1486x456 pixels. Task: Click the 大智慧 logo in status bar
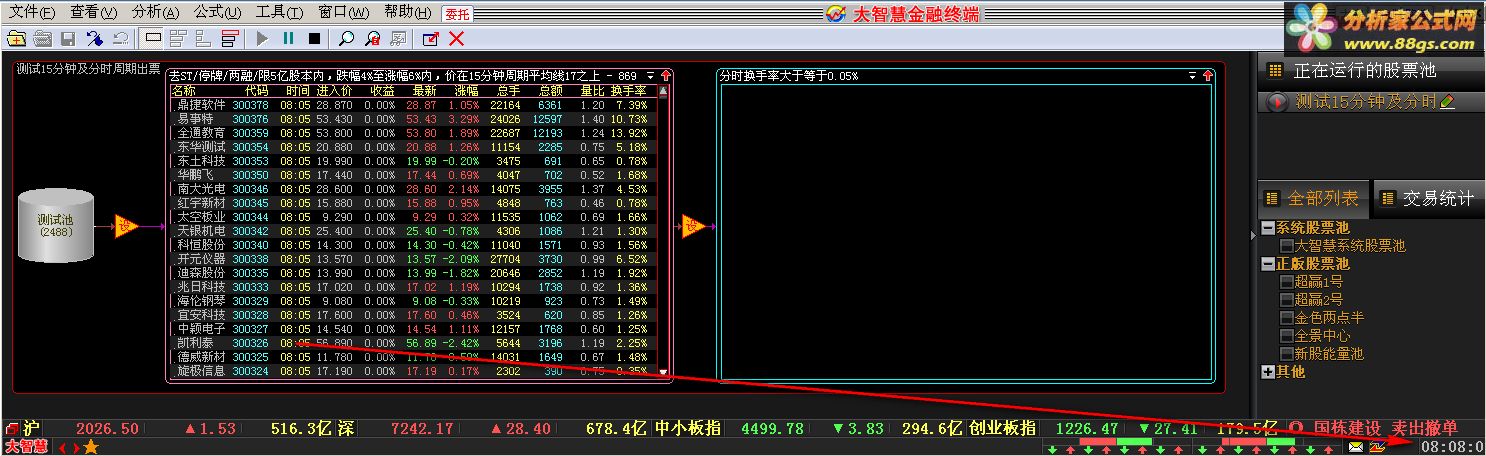tap(26, 446)
